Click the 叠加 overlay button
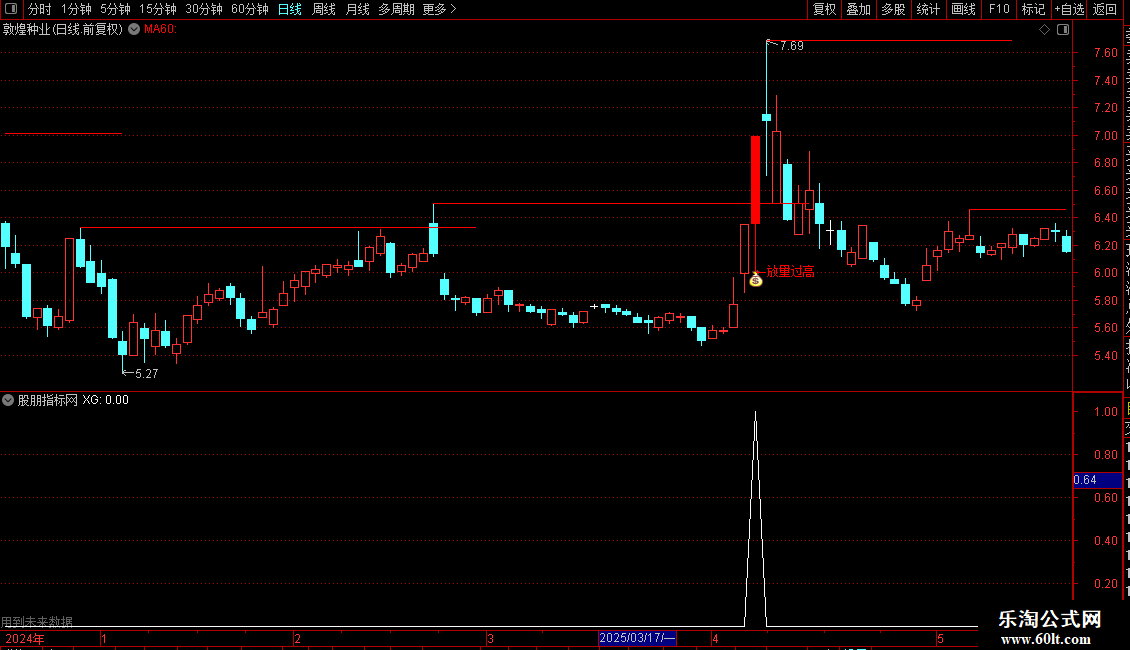 click(858, 9)
